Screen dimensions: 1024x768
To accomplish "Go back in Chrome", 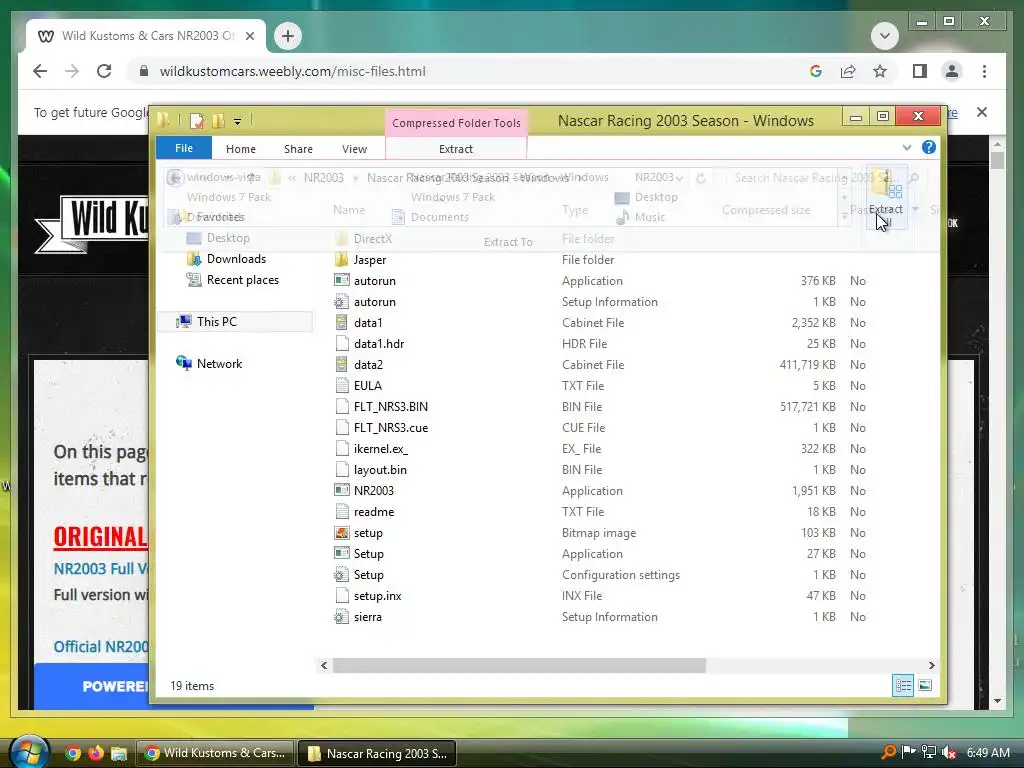I will click(40, 71).
